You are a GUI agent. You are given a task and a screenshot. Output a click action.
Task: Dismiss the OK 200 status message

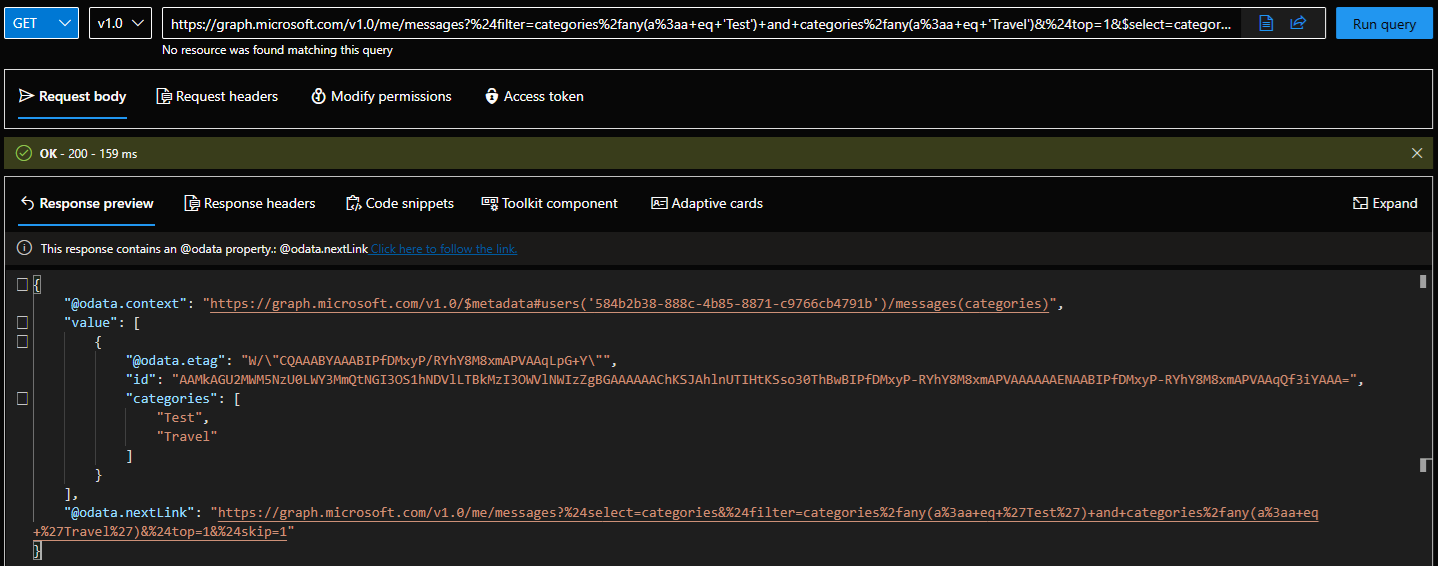click(1416, 153)
